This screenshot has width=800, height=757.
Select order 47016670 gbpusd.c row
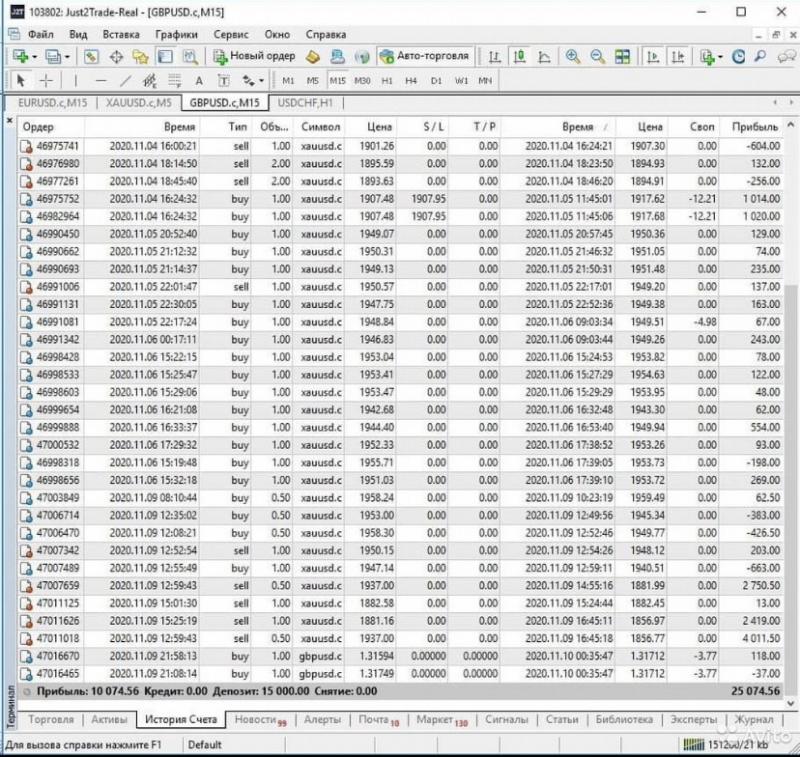tap(401, 656)
